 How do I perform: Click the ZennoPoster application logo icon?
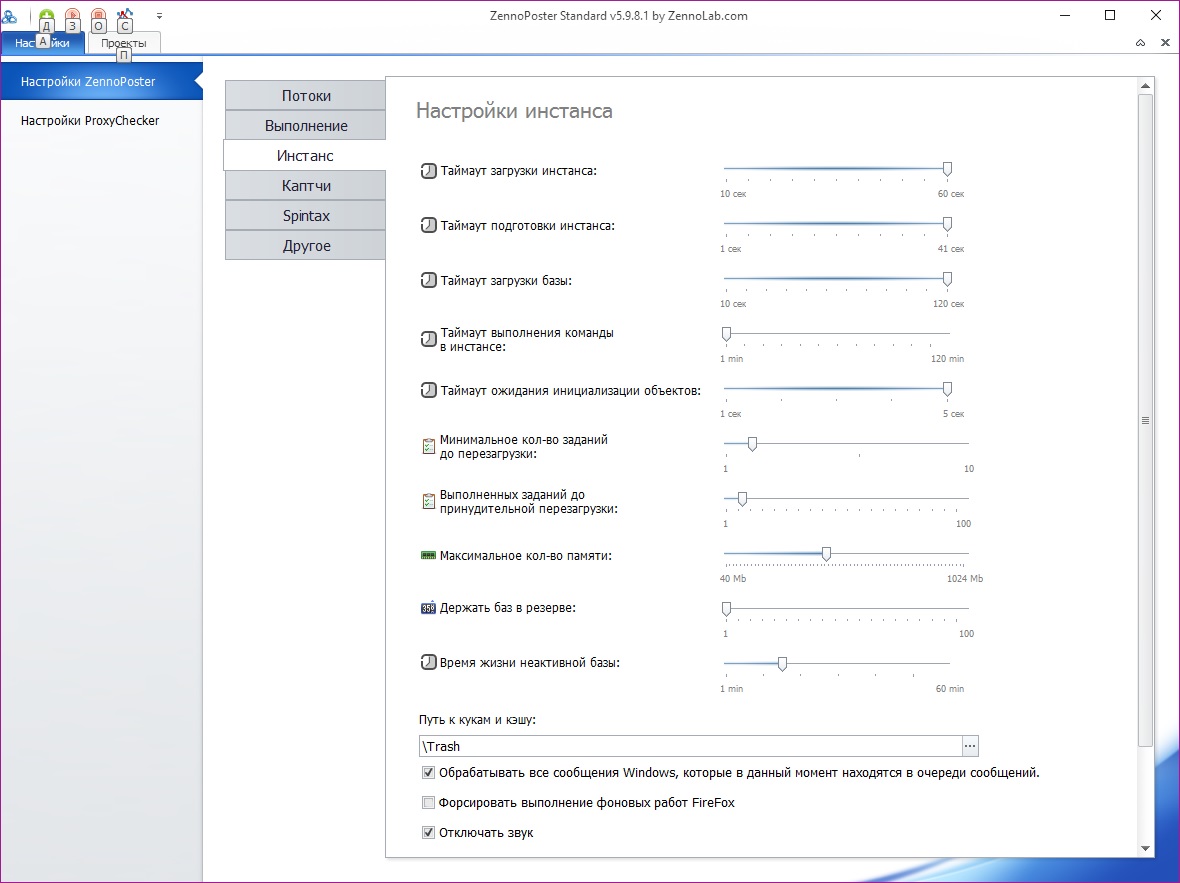[x=9, y=15]
